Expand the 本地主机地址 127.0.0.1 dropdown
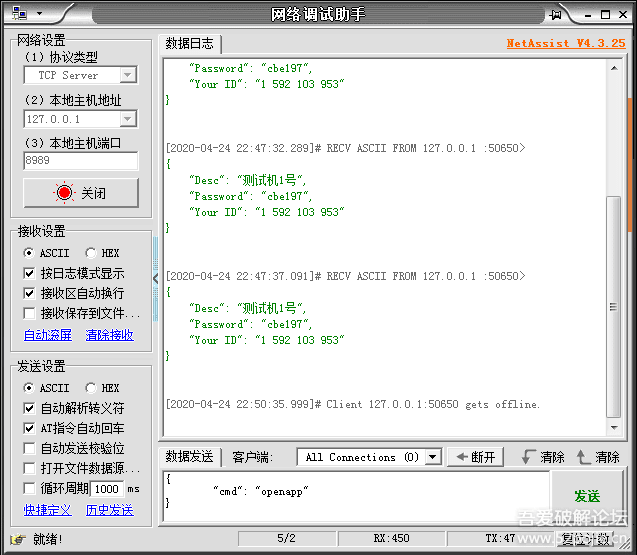 coord(128,119)
